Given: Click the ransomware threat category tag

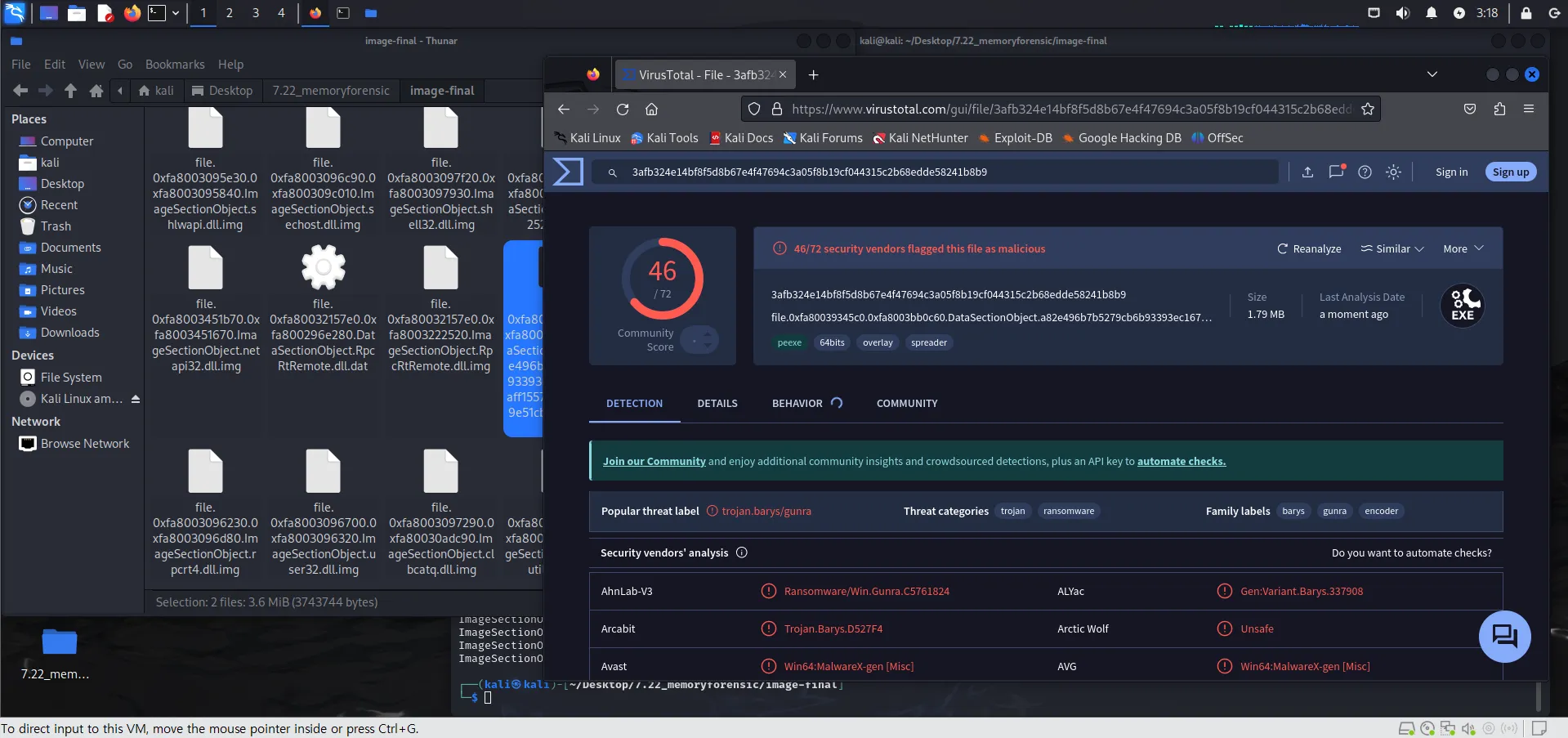Looking at the screenshot, I should [x=1069, y=511].
